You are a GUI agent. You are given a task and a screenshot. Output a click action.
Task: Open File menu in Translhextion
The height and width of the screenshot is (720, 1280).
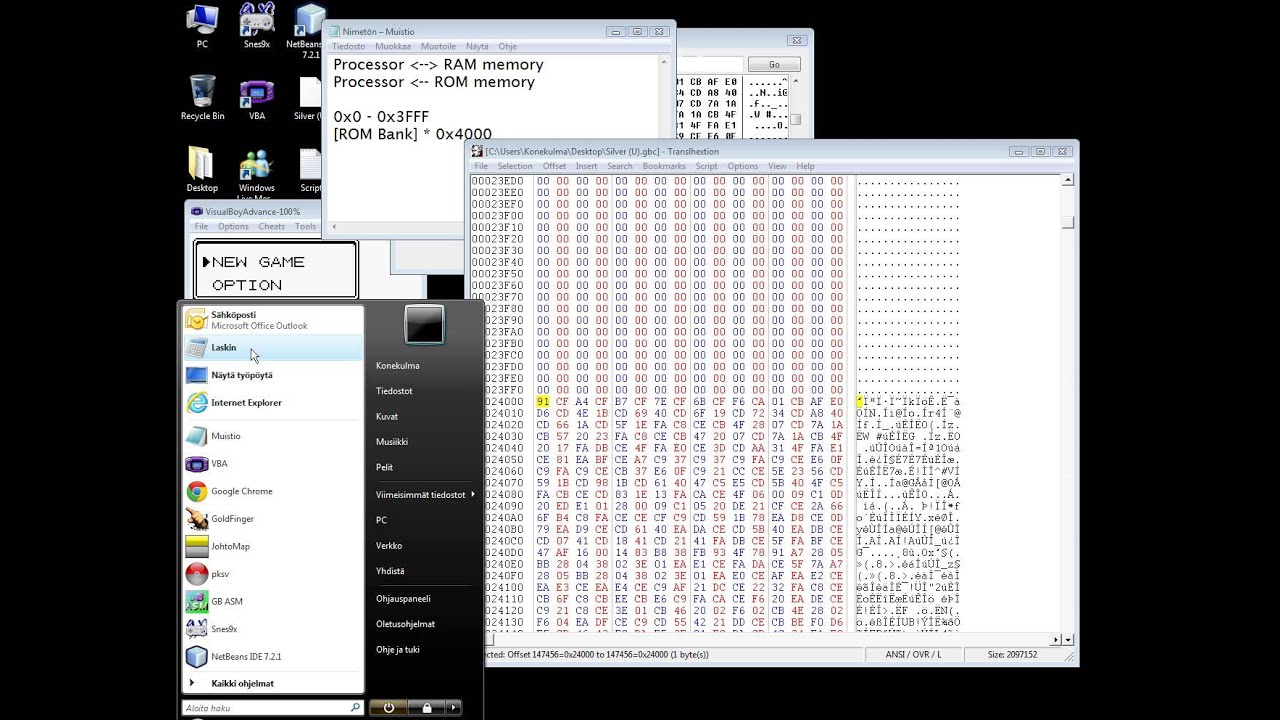(x=481, y=166)
